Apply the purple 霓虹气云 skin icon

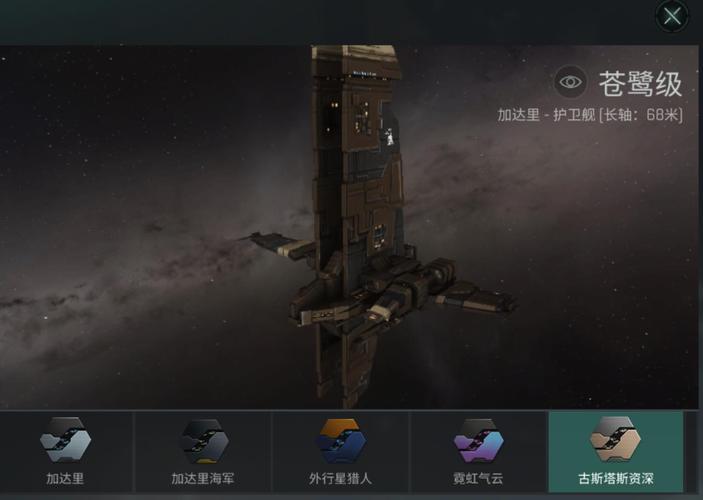point(478,440)
